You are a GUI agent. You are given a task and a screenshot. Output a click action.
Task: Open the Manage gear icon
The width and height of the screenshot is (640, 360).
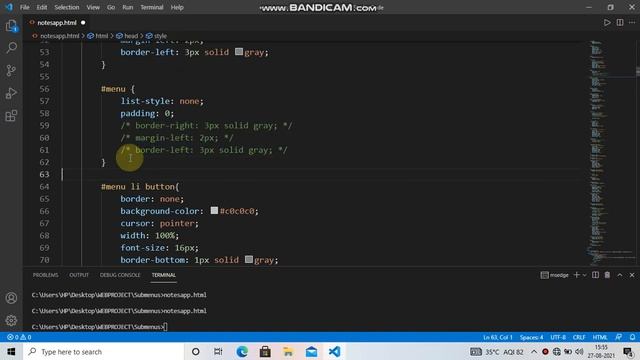pyautogui.click(x=11, y=320)
